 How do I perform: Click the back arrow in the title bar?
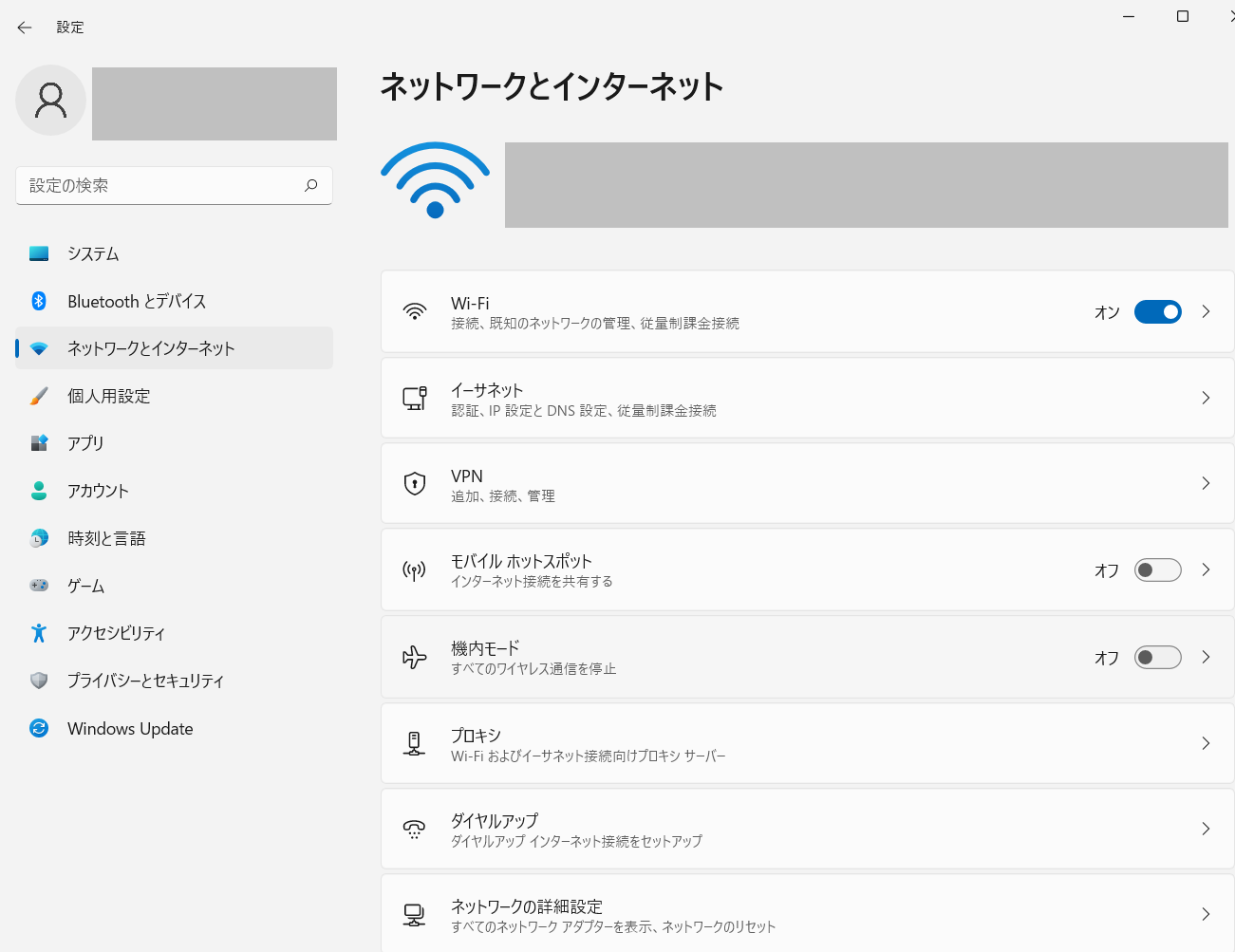(x=24, y=27)
